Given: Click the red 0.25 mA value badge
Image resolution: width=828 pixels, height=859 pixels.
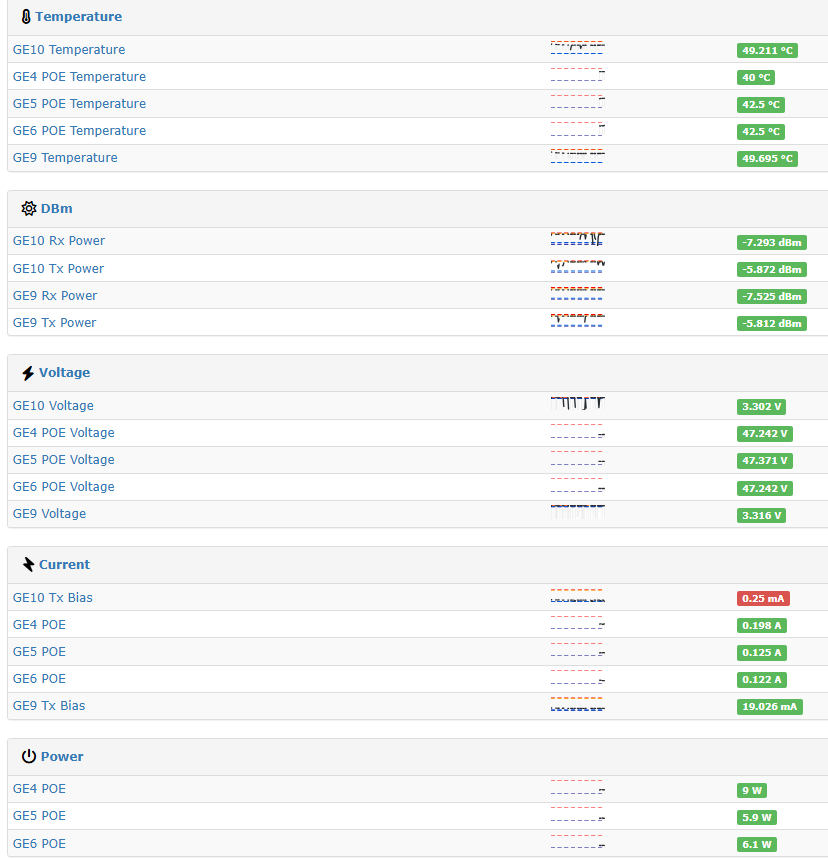Looking at the screenshot, I should point(763,599).
